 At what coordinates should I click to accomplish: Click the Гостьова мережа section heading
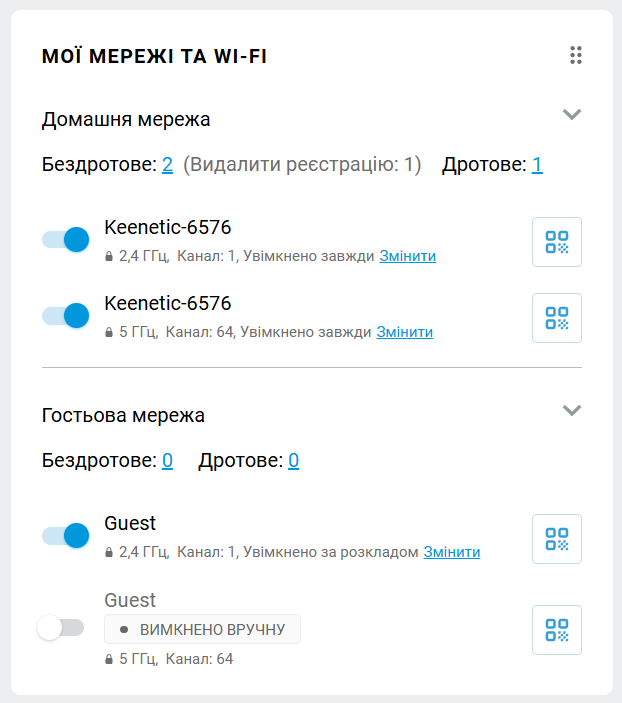(123, 415)
